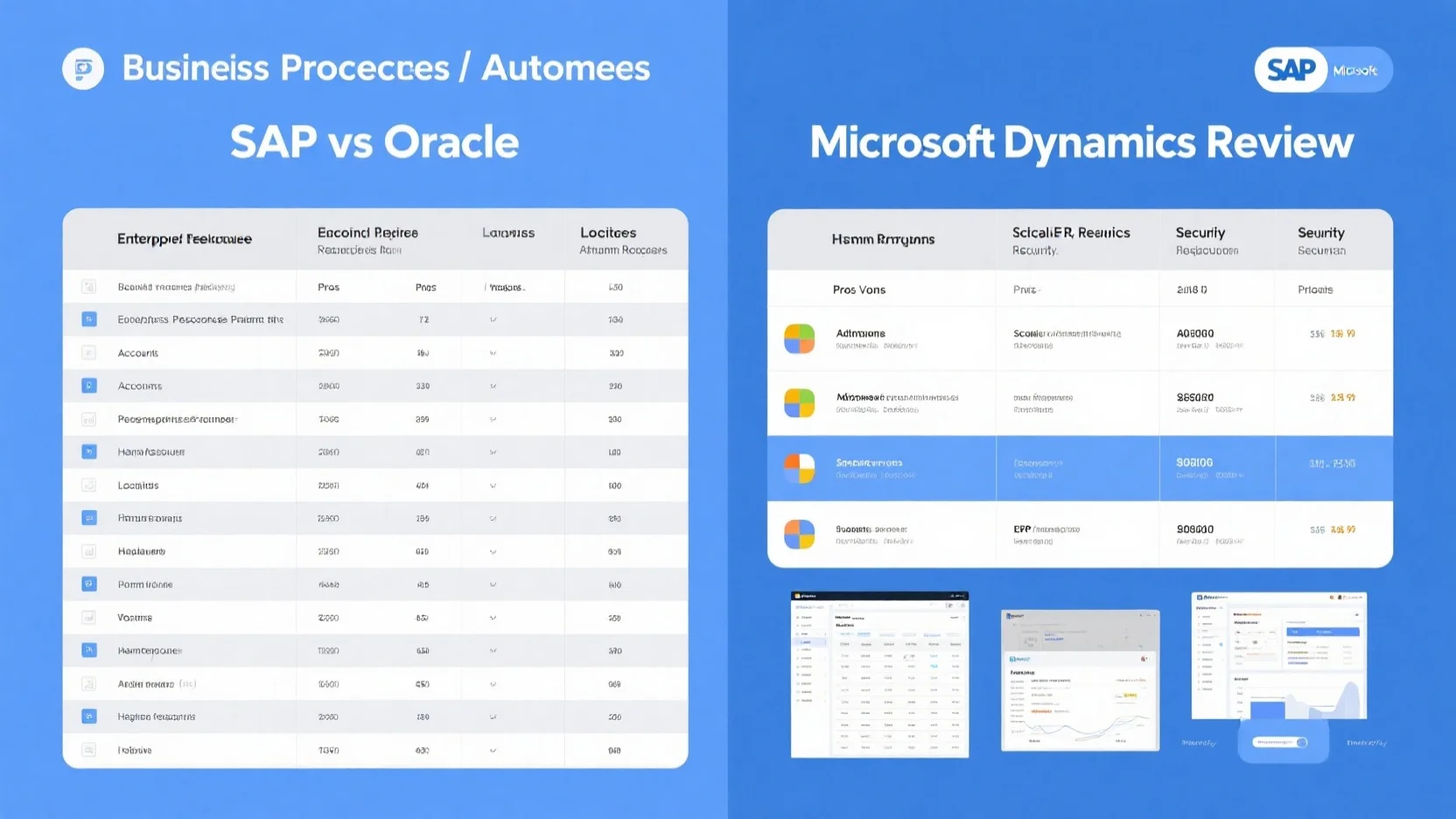Screen dimensions: 1456x819
Task: Click the gray icon beside Pecemspcrits row
Action: pyautogui.click(x=88, y=419)
